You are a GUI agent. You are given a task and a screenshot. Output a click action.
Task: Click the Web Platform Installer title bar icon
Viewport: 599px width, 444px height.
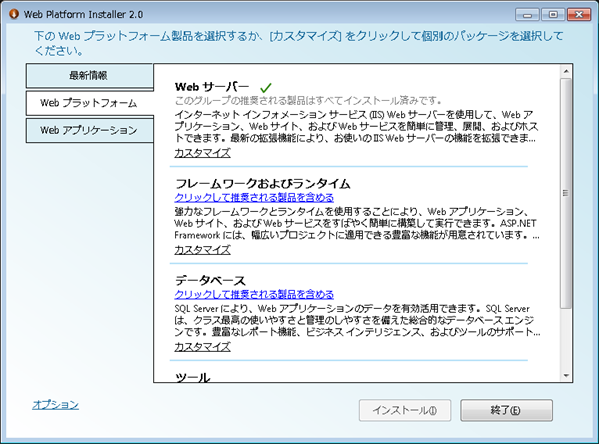click(14, 14)
